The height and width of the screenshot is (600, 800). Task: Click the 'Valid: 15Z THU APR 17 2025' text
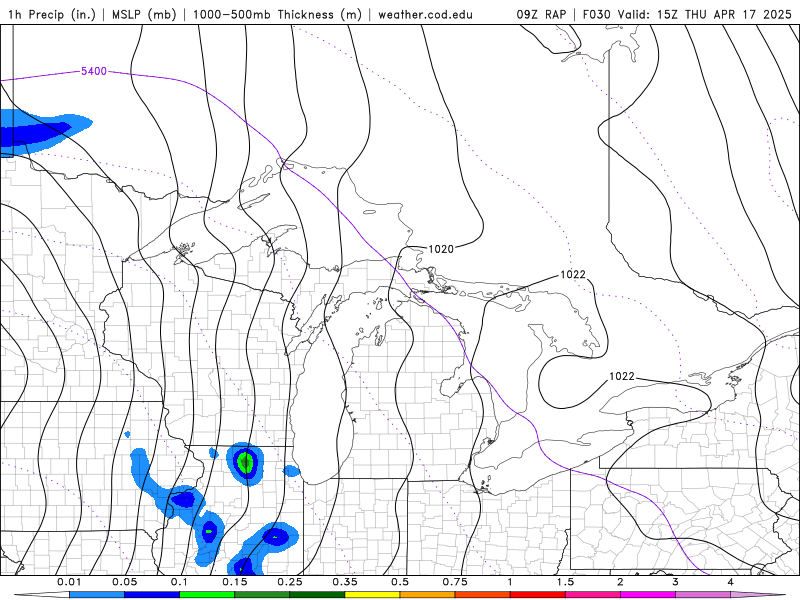coord(705,14)
